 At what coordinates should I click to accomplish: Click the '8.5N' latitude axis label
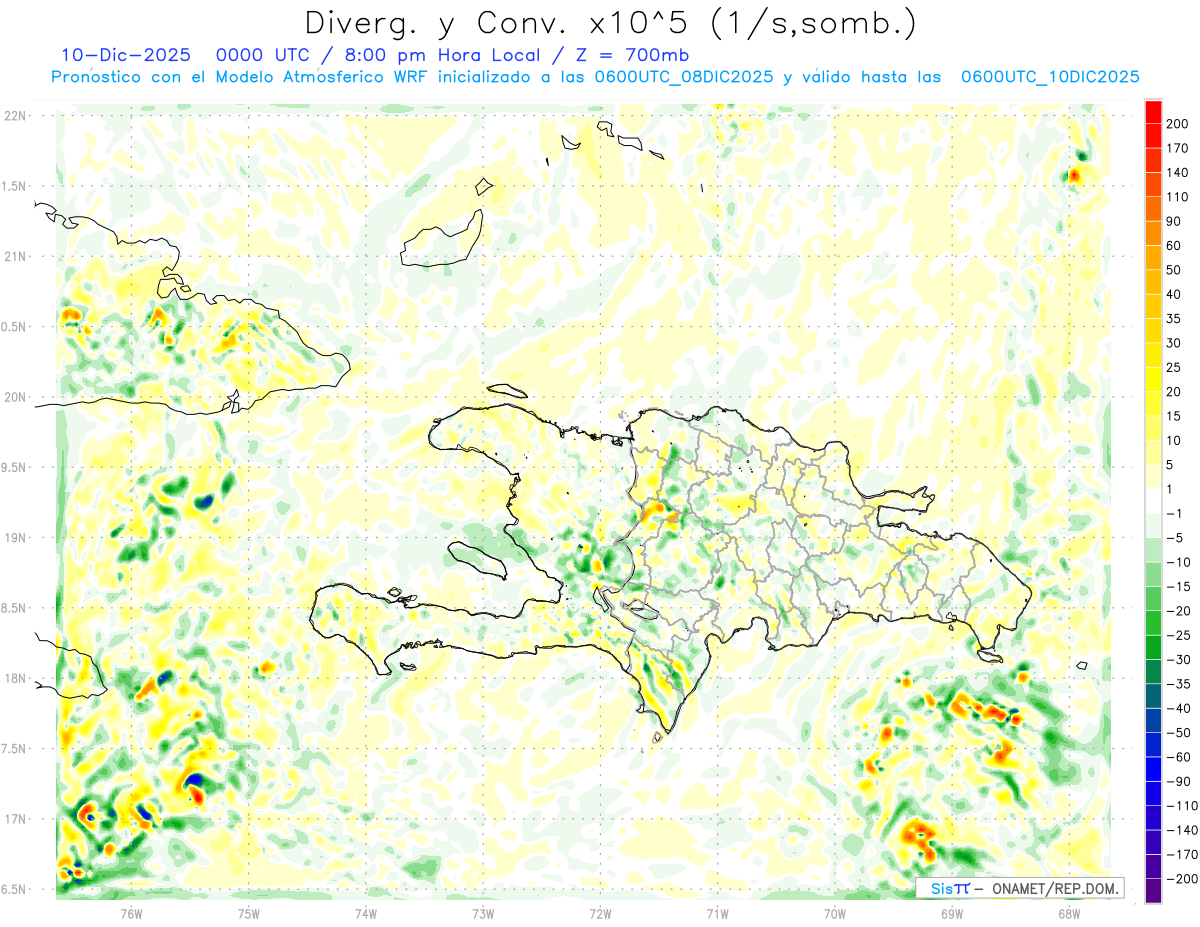(14, 608)
